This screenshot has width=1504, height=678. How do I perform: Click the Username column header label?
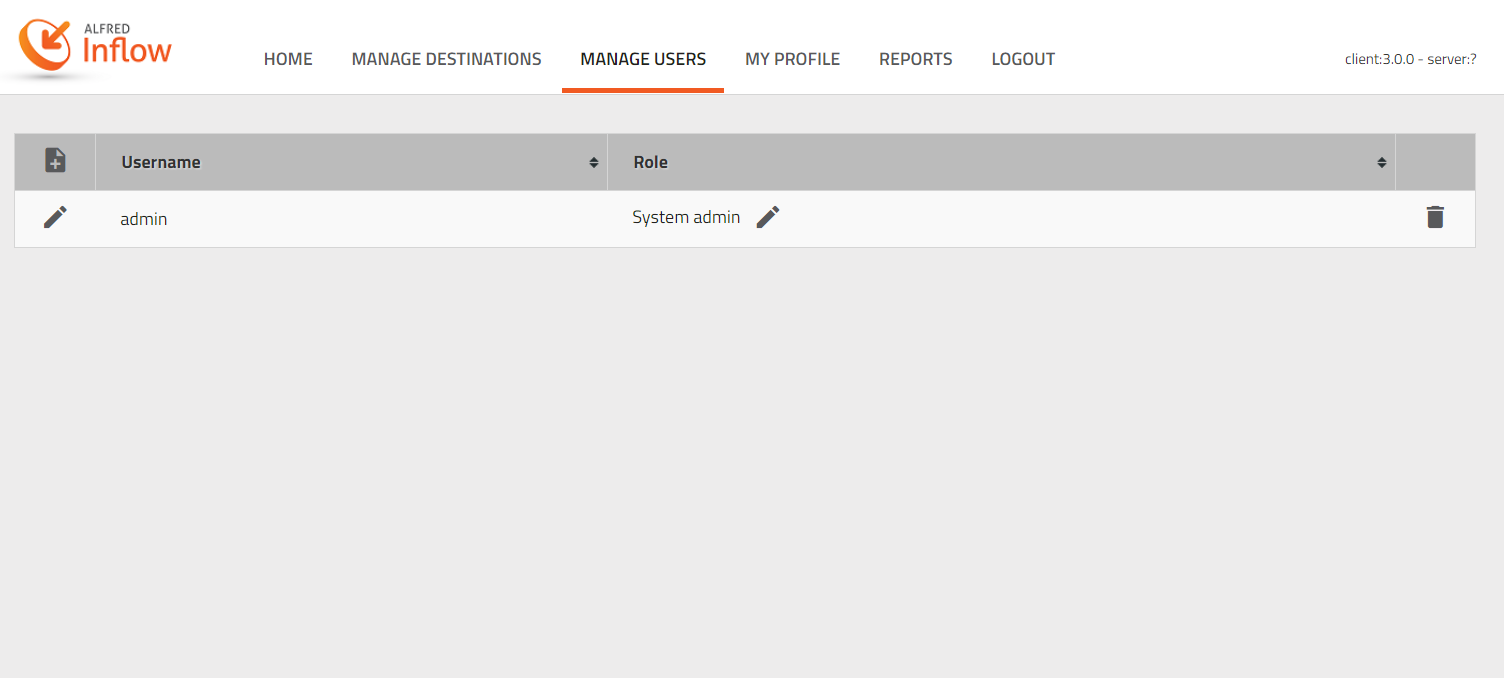[x=161, y=162]
